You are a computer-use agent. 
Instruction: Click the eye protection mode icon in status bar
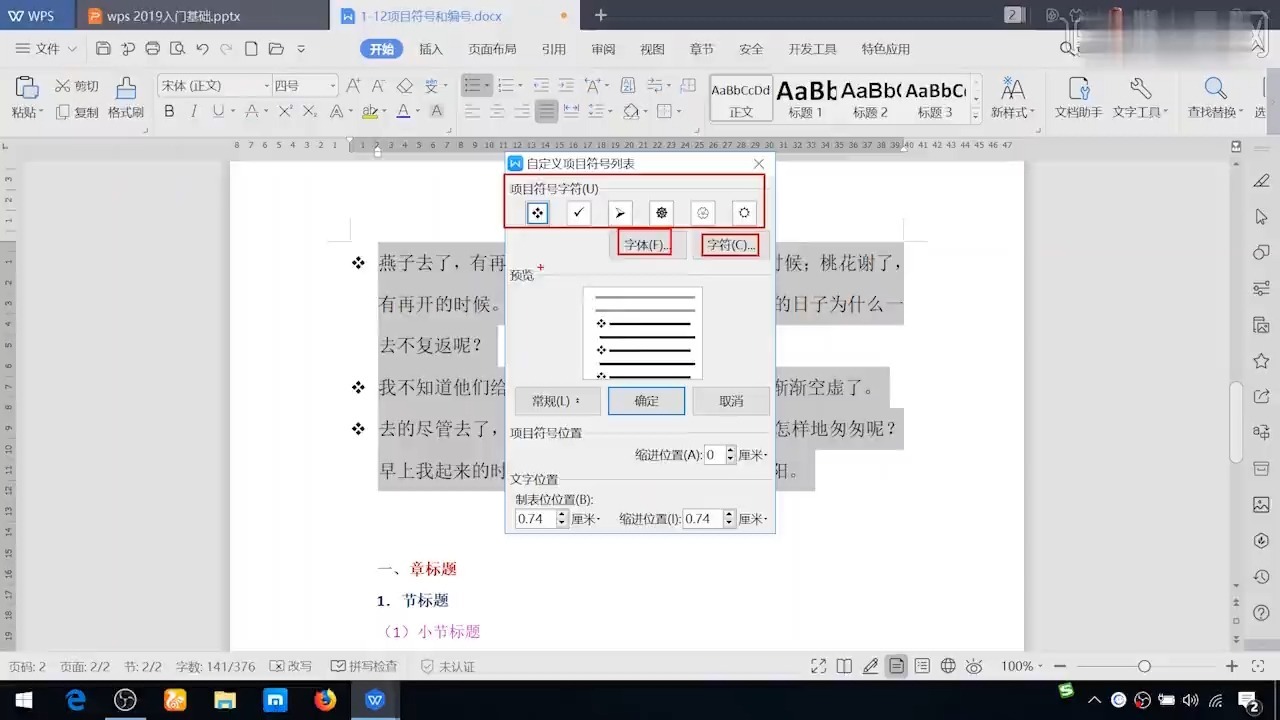[x=975, y=666]
